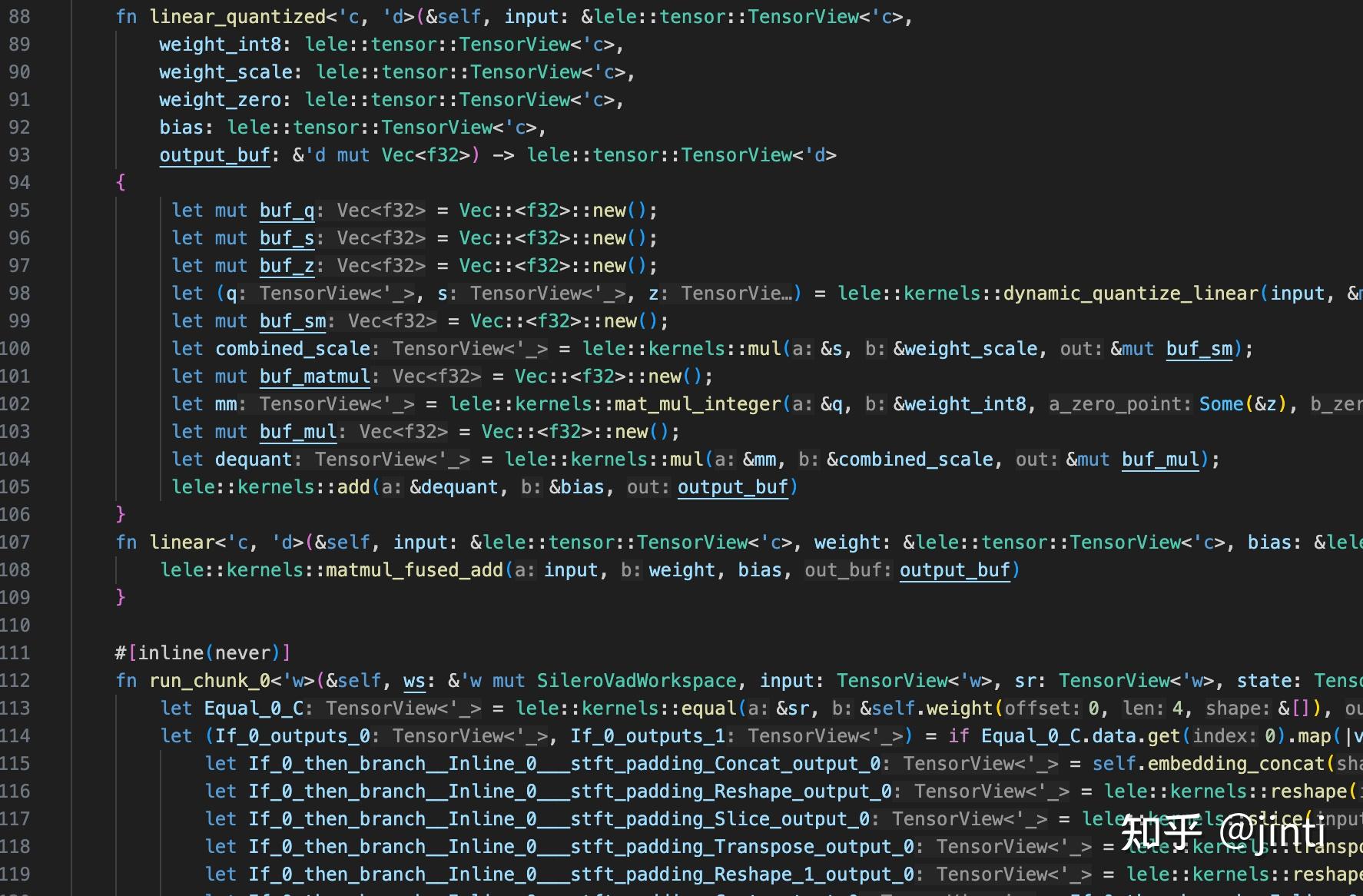Click the matmul_fused_add function call
Viewport: 1363px width, 896px height.
coord(414,570)
